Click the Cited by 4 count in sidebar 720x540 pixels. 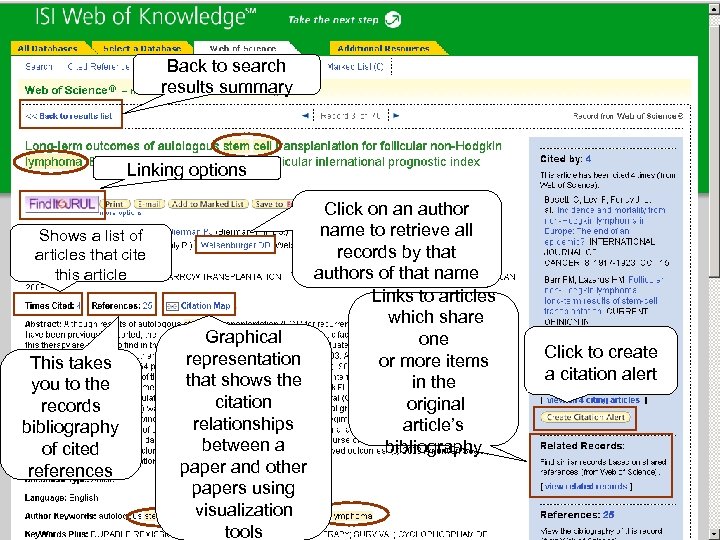click(x=588, y=159)
